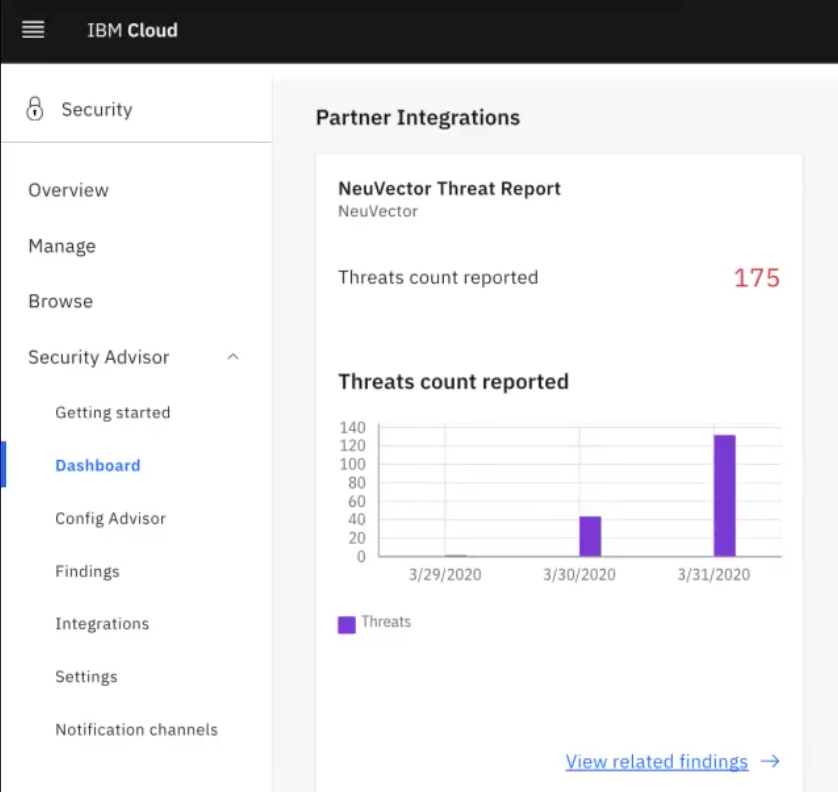Click the purple Threats legend swatch
Viewport: 838px width, 792px height.
[x=347, y=624]
